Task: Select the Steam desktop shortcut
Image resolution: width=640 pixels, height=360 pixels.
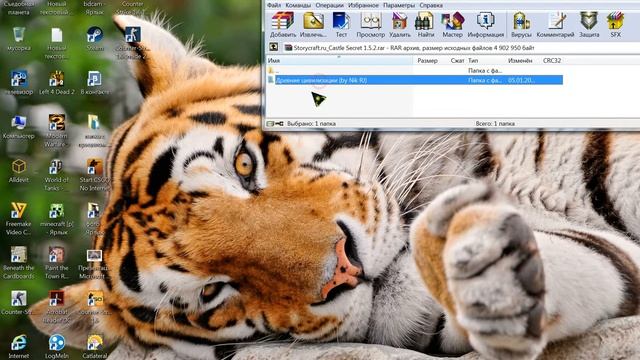Action: pyautogui.click(x=95, y=39)
